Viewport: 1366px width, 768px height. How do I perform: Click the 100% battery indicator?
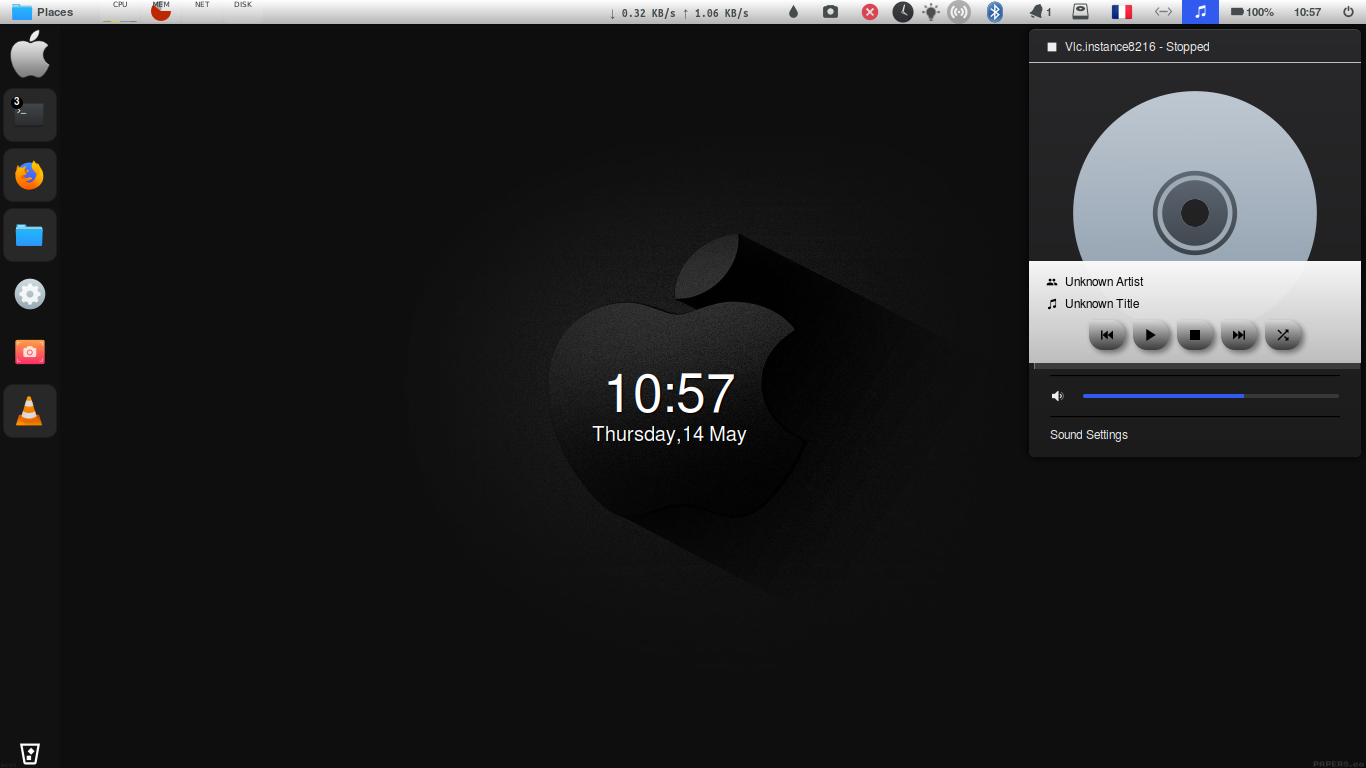[1252, 12]
